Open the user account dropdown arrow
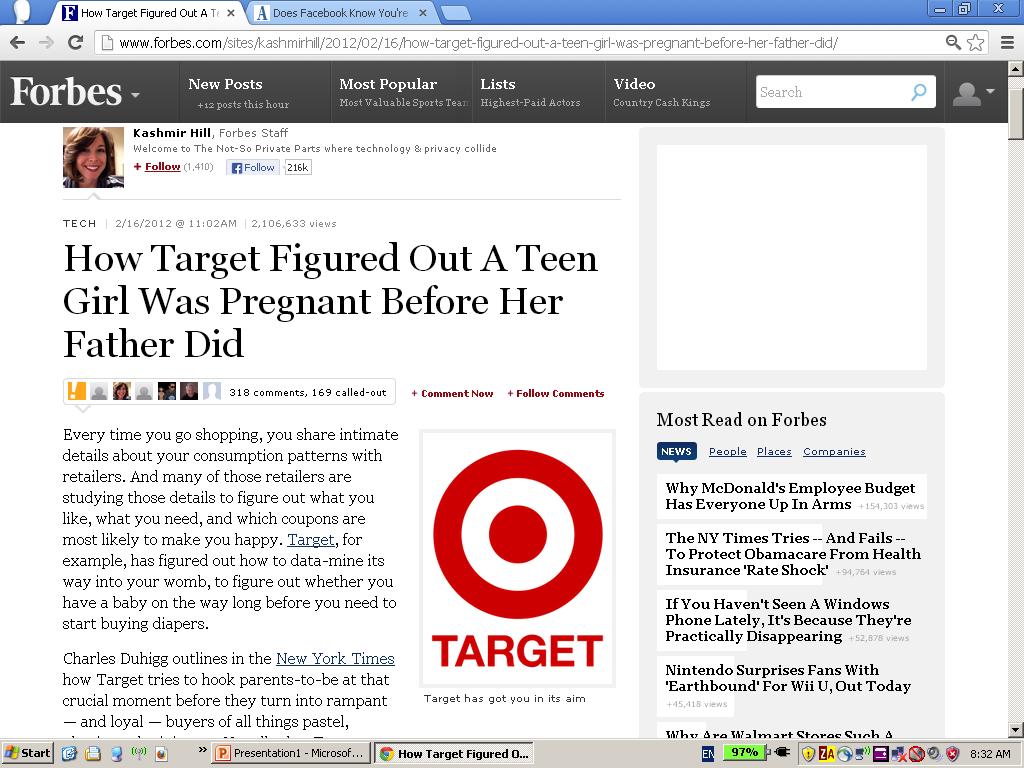Image resolution: width=1024 pixels, height=768 pixels. coord(990,91)
